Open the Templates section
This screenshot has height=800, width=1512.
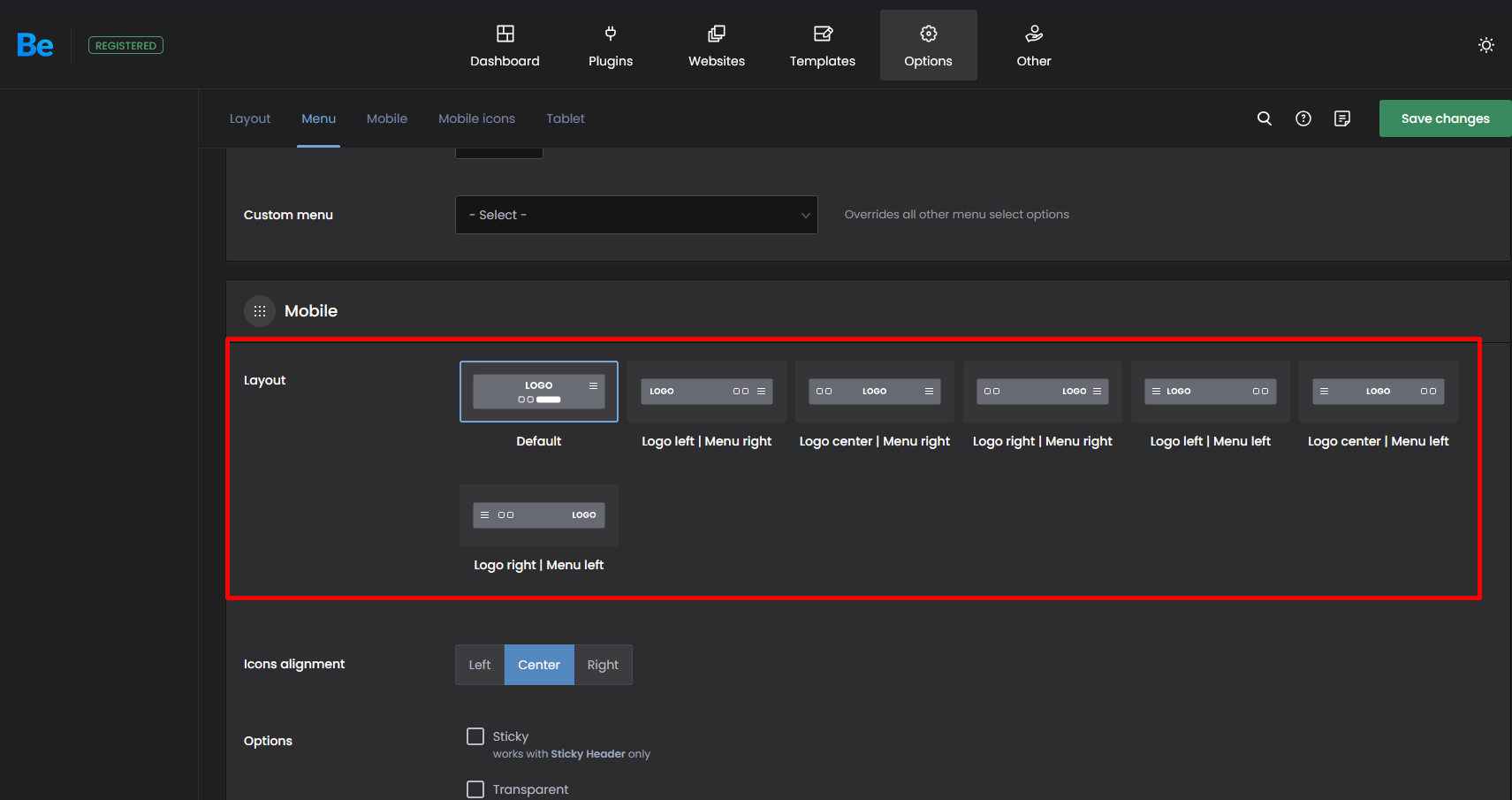coord(822,45)
